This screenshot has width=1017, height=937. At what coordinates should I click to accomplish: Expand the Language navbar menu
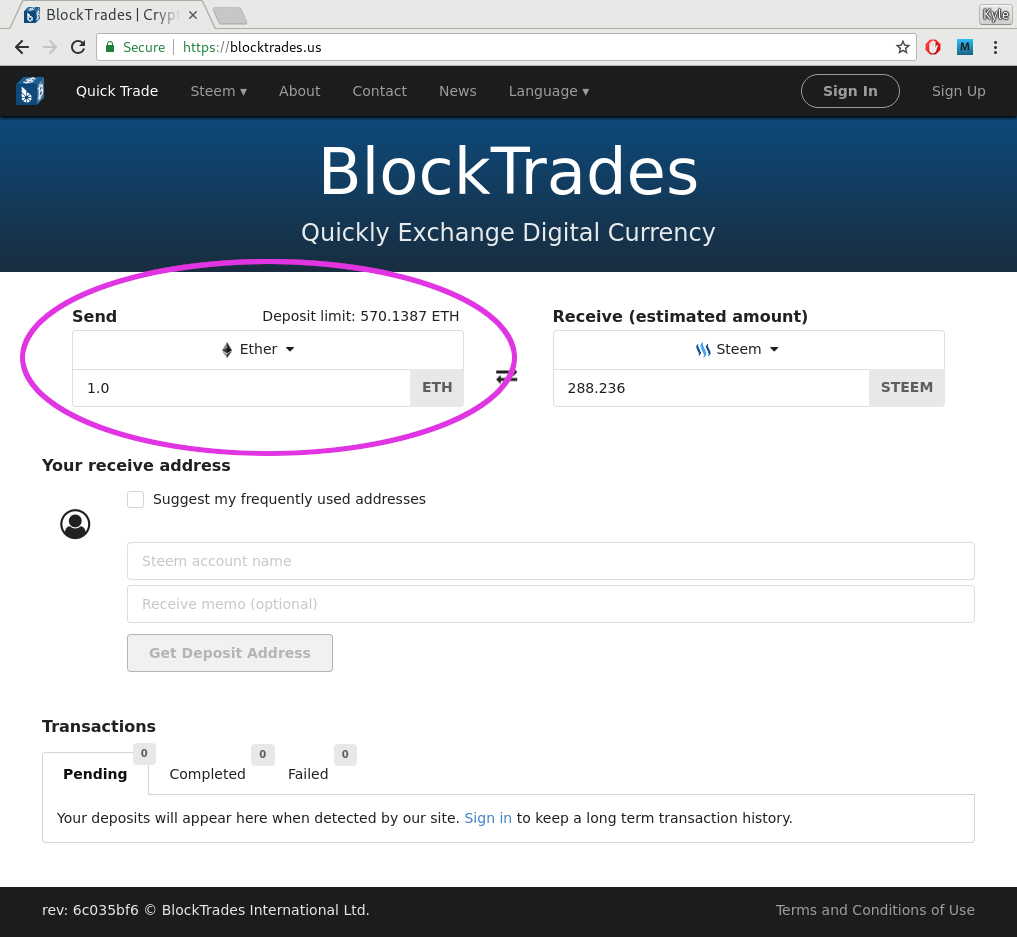(549, 91)
